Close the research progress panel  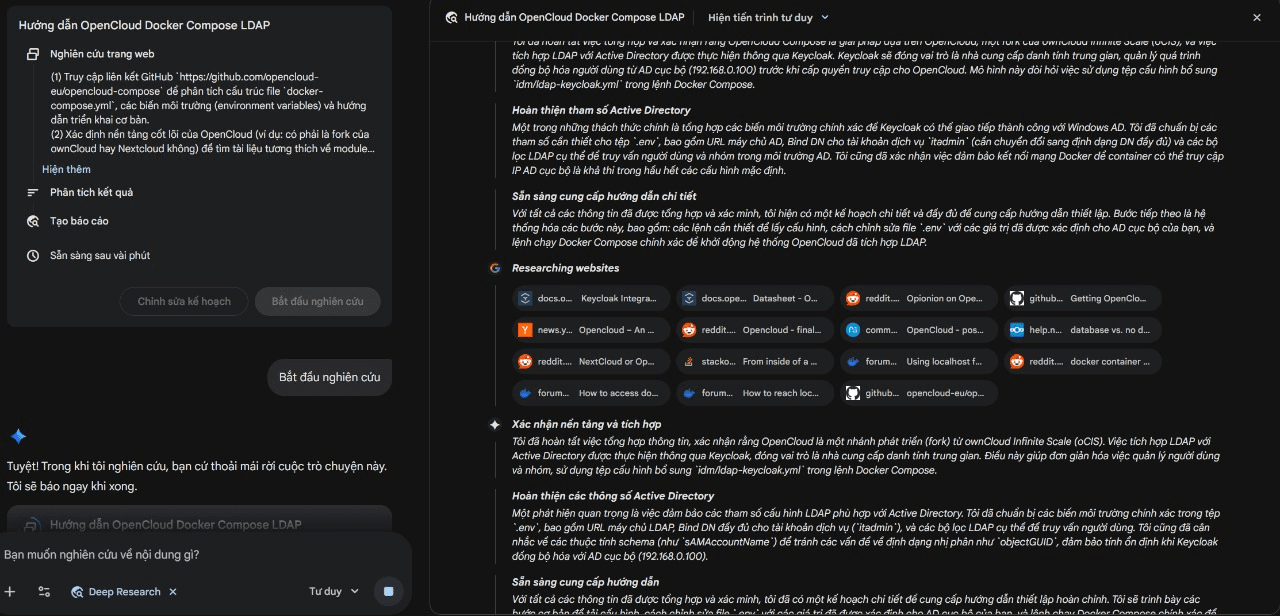click(1257, 17)
